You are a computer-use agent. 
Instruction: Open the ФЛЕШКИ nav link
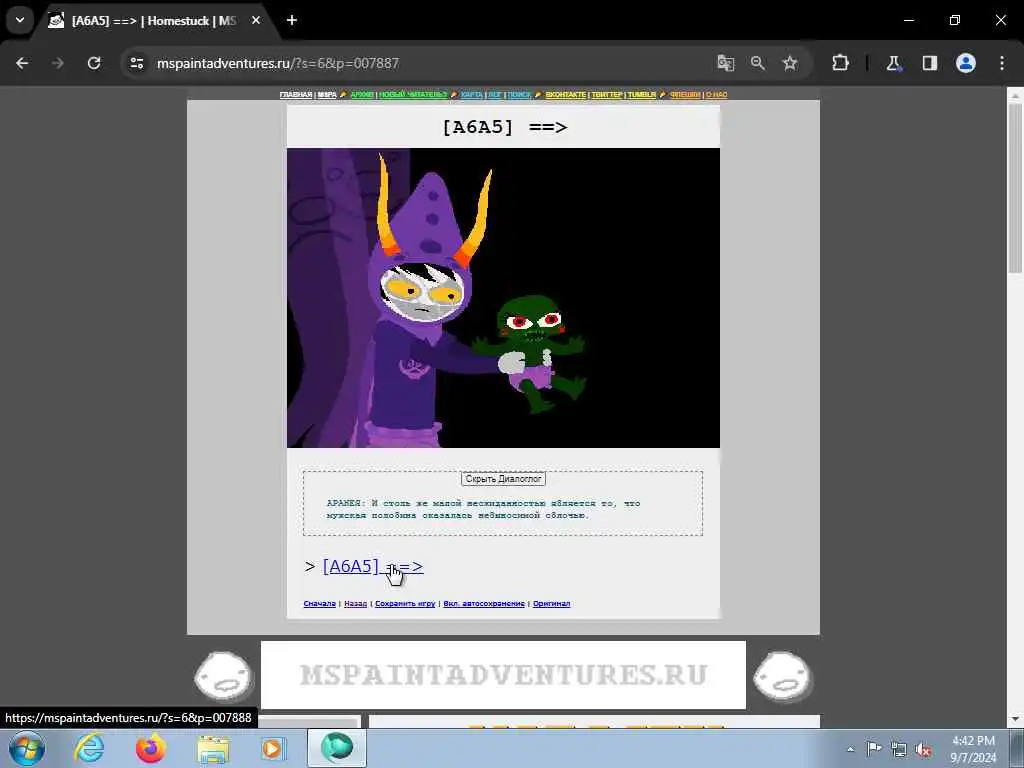[x=685, y=95]
